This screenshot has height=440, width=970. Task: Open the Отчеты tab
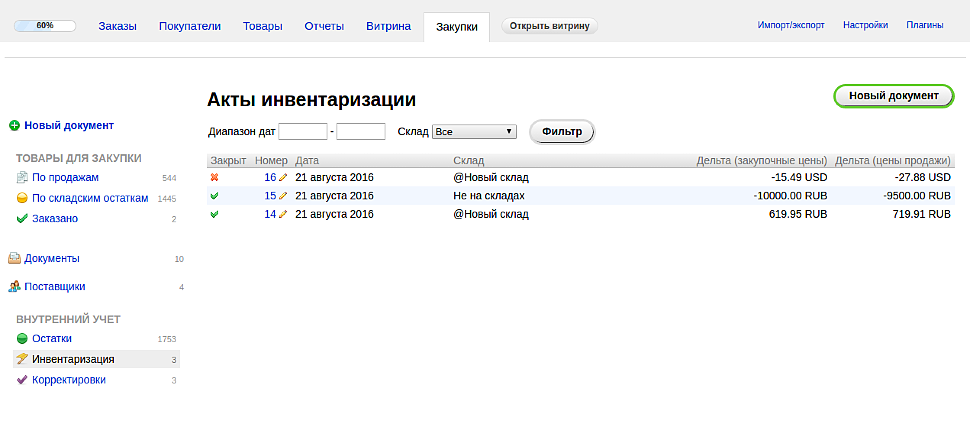(x=324, y=26)
